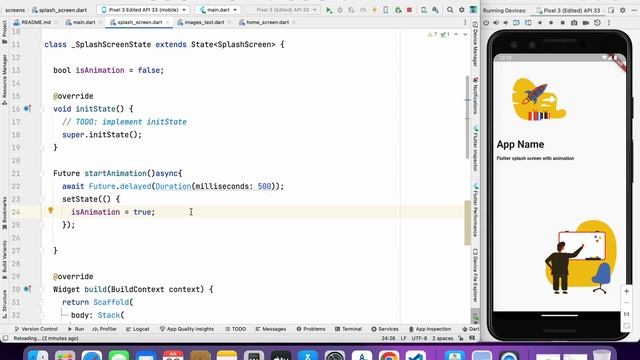The width and height of the screenshot is (640, 360).
Task: Take emulator screenshot camera icon
Action: pos(574,23)
